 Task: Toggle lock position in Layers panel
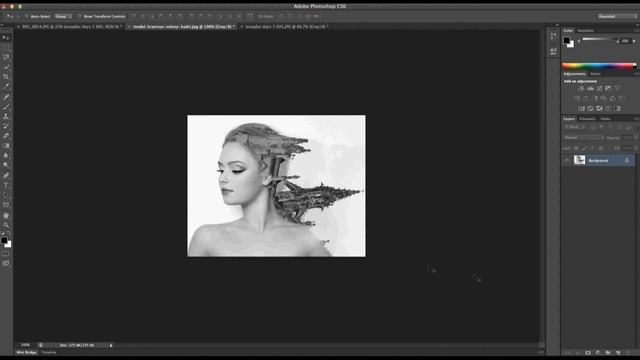[593, 148]
